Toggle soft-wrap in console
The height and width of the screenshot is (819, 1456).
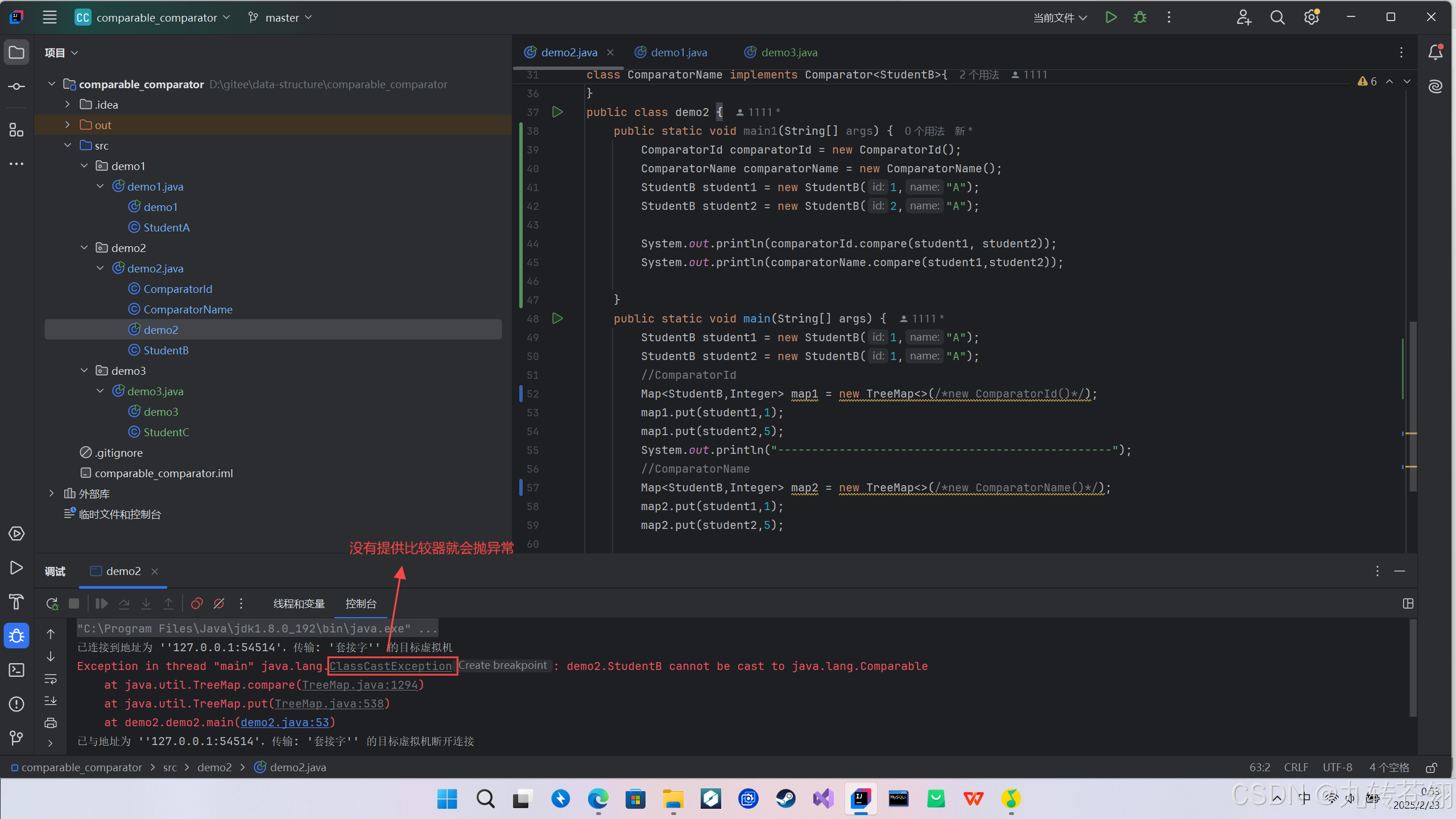[51, 679]
